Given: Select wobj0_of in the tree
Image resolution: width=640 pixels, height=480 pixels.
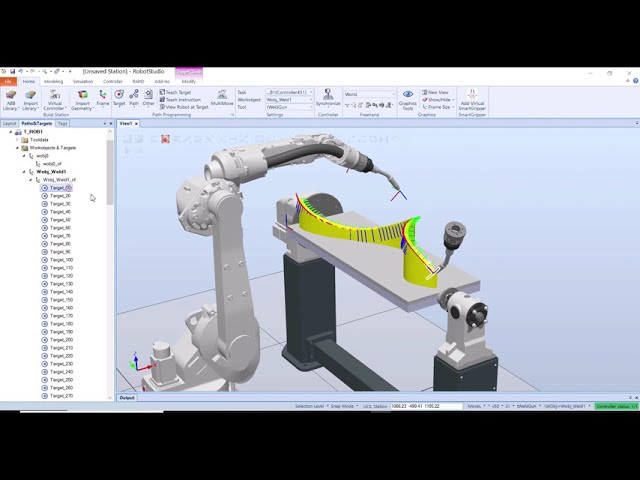Looking at the screenshot, I should [x=52, y=164].
